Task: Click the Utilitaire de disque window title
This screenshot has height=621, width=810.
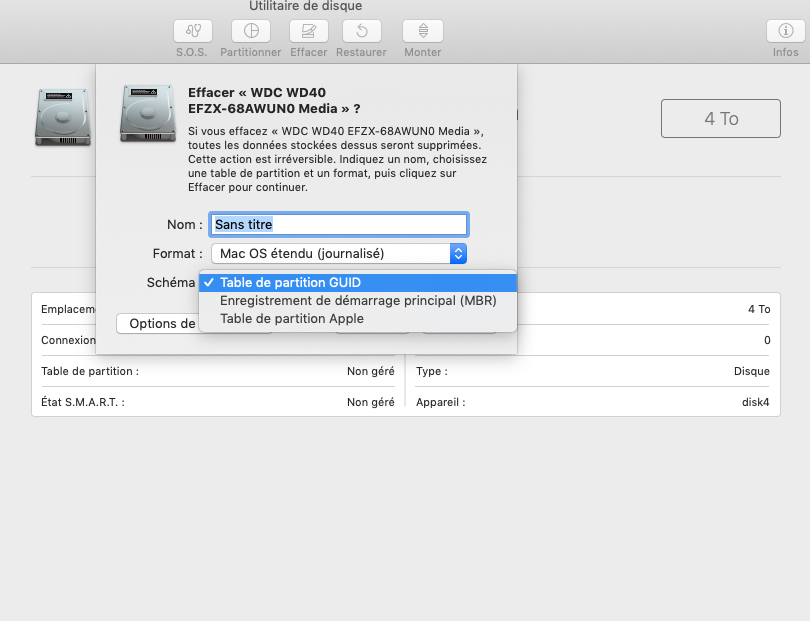Action: [305, 6]
